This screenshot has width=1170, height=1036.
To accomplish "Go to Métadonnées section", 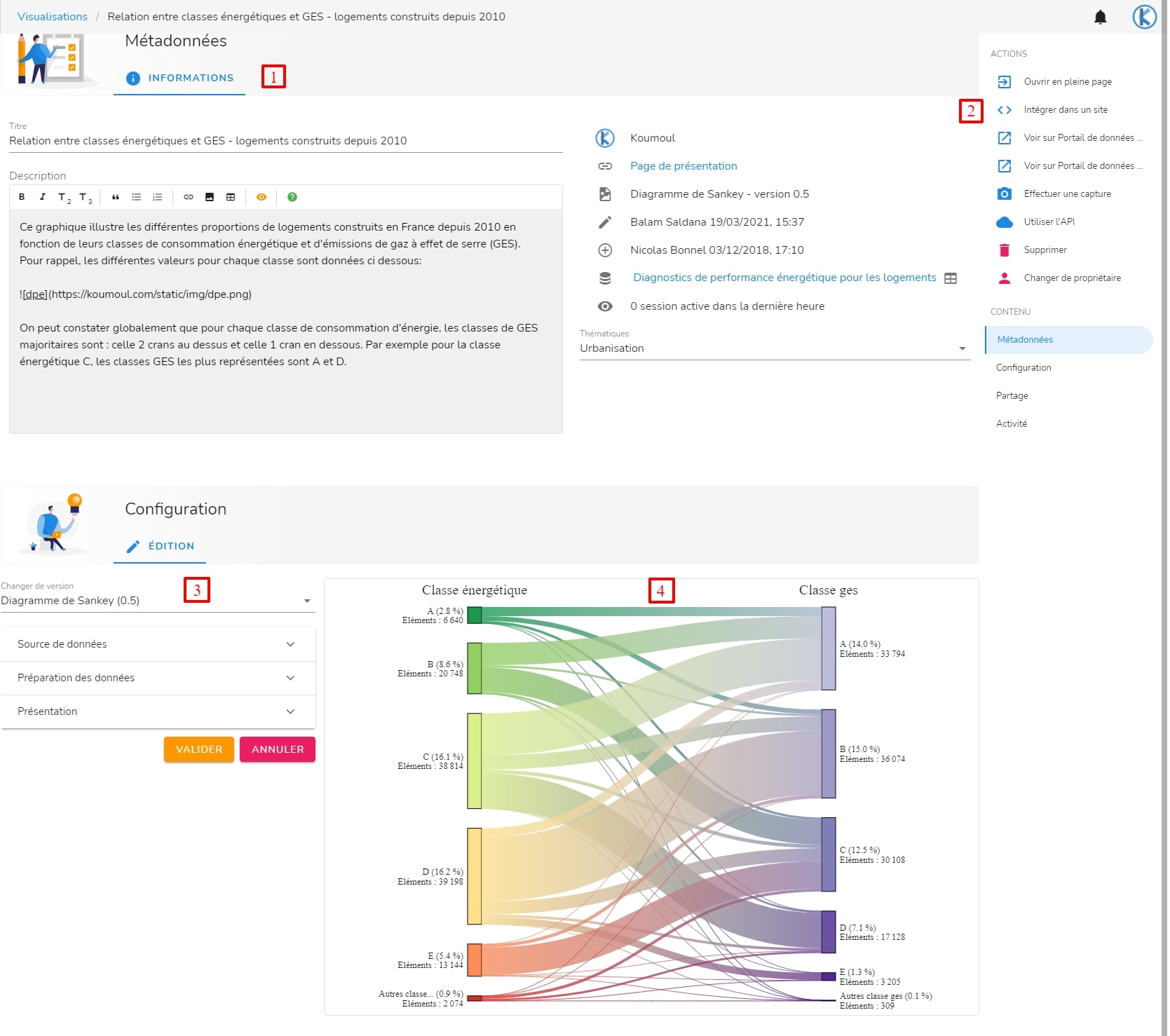I will [x=1069, y=340].
